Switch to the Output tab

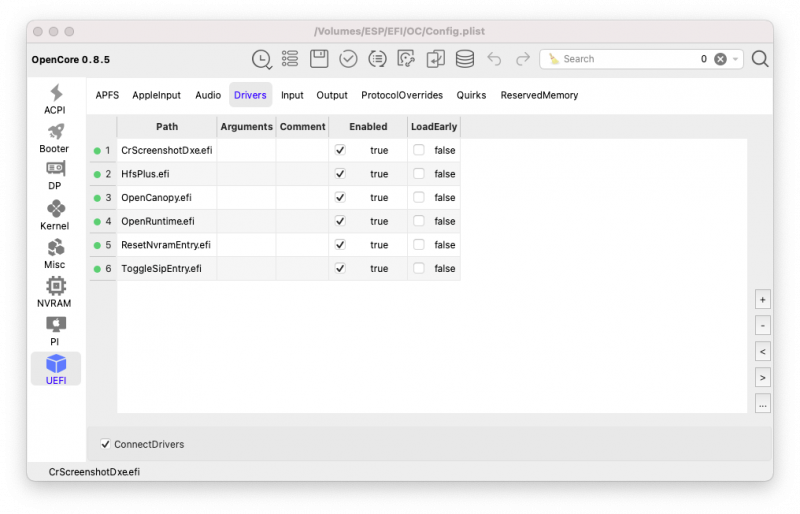332,95
